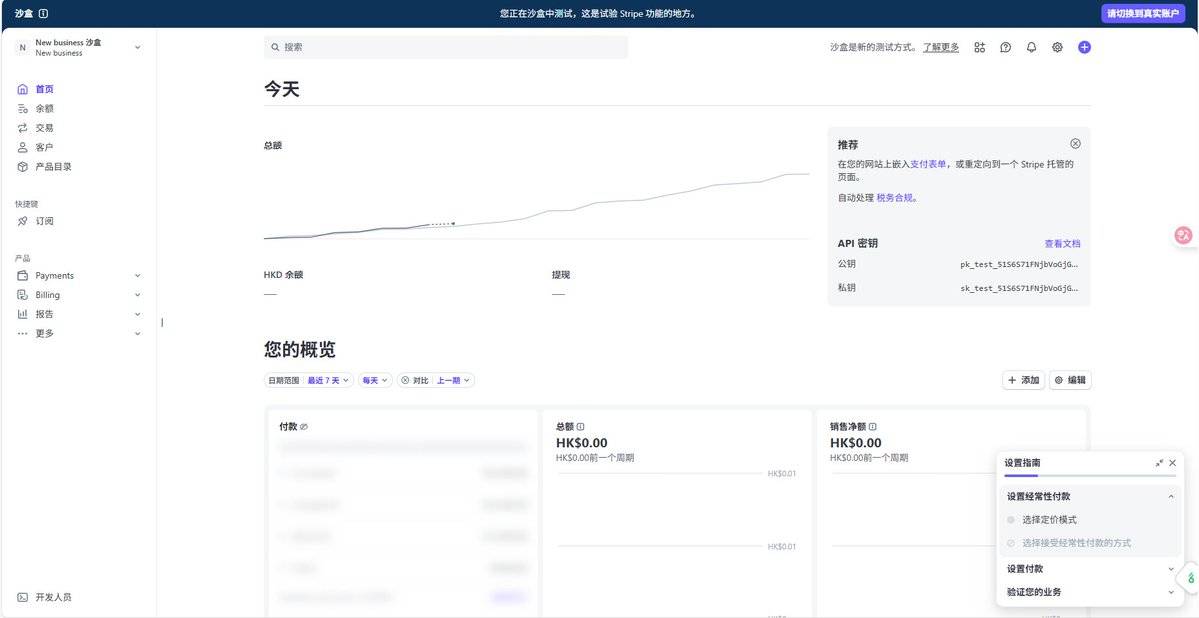Viewport: 1199px width, 618px height.
Task: Minimize the 设置指南 panel
Action: tap(1159, 463)
